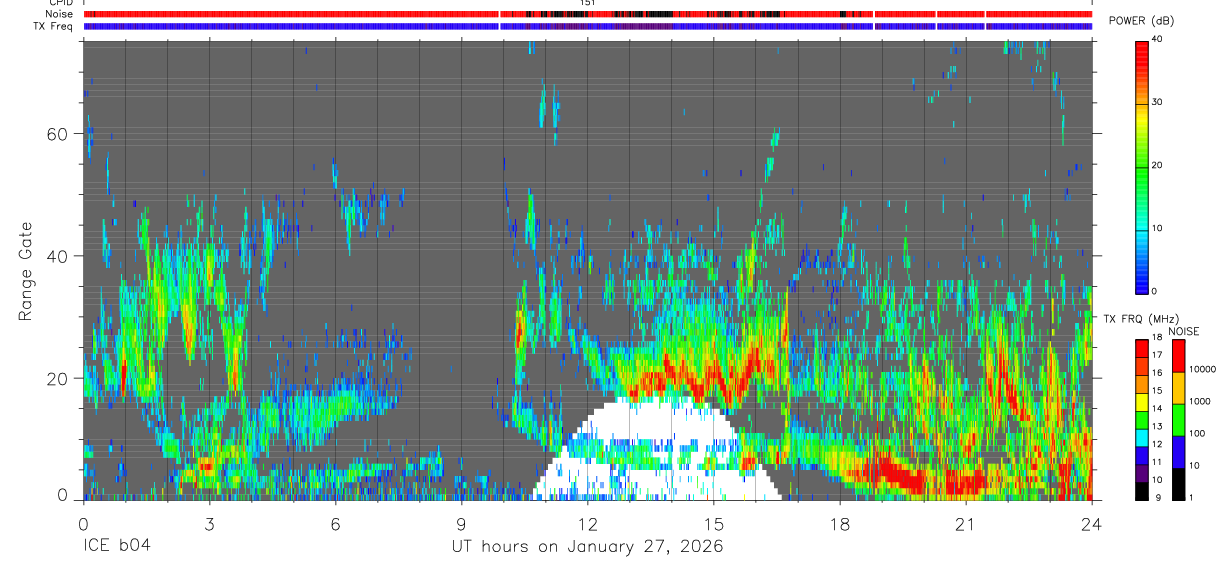Select the TX FRQ (MHz) legend title
Screen dimensions: 1228x567
click(1139, 319)
